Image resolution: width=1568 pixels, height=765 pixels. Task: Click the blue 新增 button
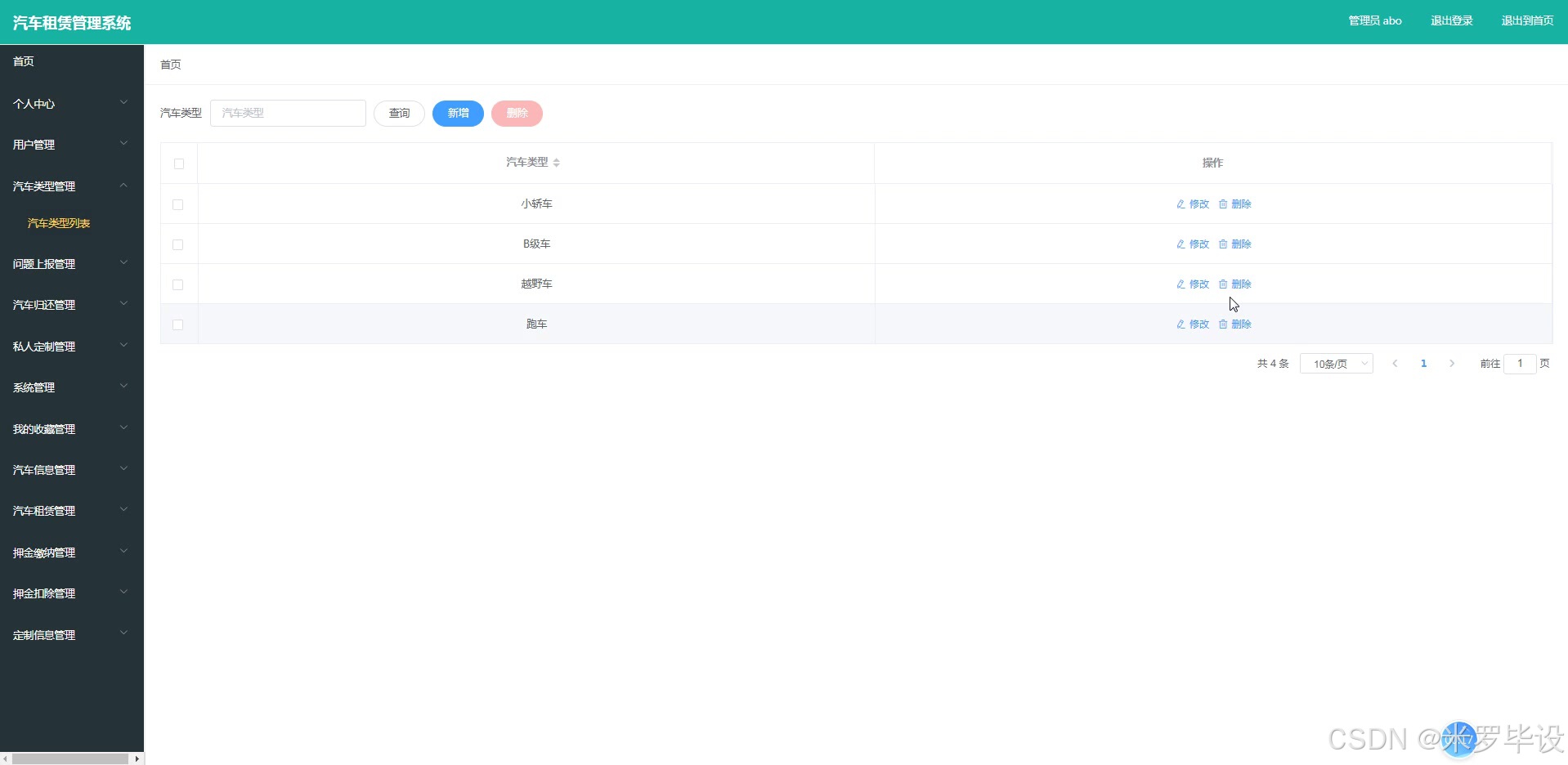pyautogui.click(x=458, y=114)
